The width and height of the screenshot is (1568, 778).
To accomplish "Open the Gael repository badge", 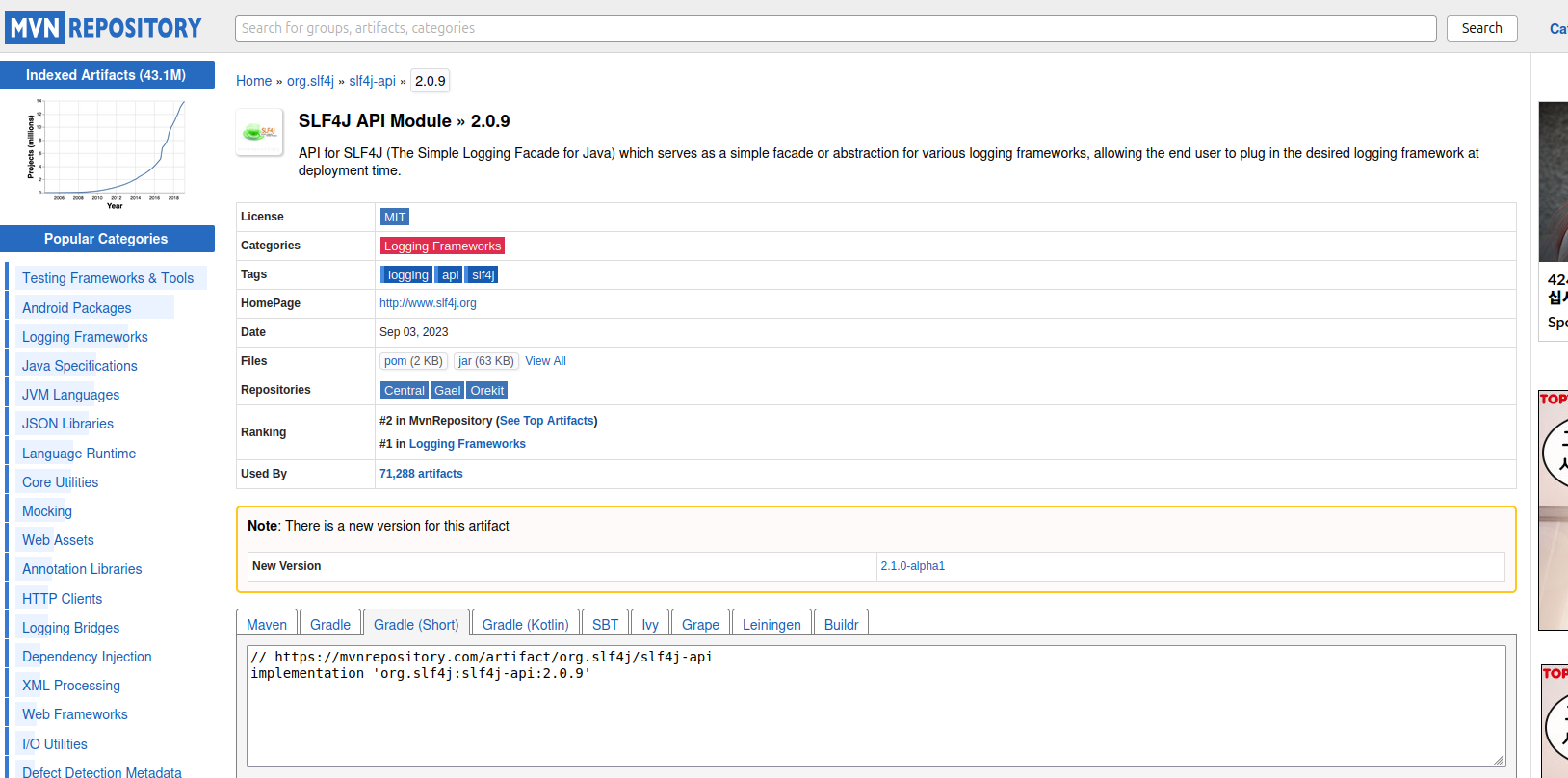I will [x=448, y=391].
